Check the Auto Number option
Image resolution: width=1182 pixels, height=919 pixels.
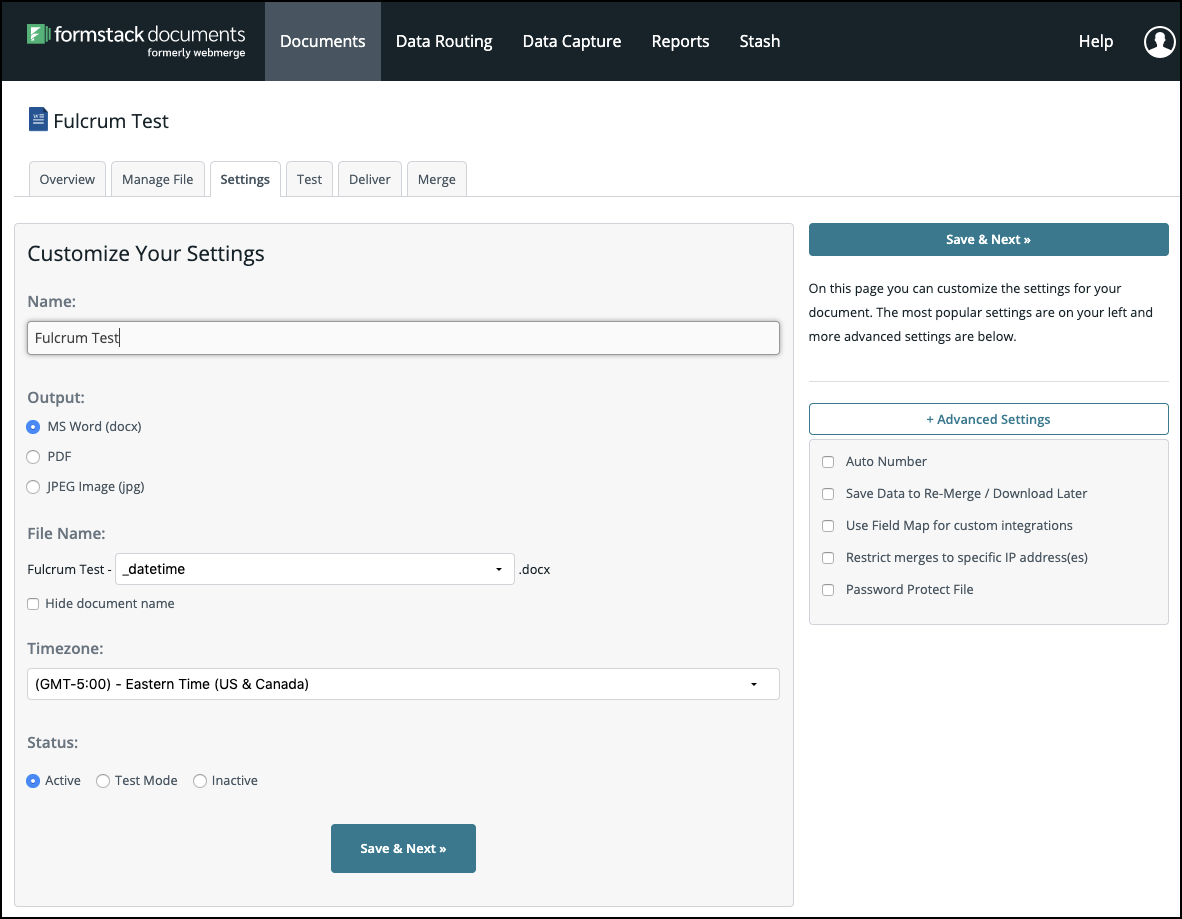828,462
